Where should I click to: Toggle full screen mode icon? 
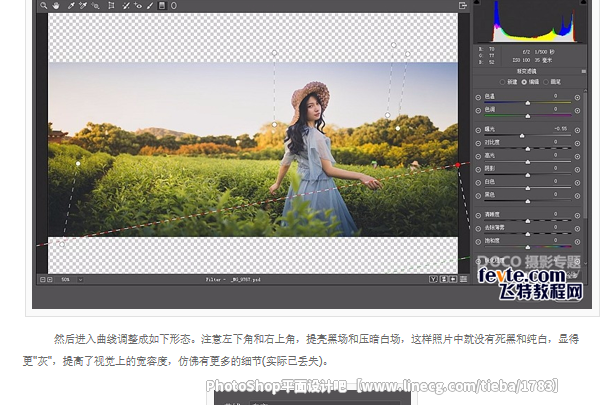[463, 6]
